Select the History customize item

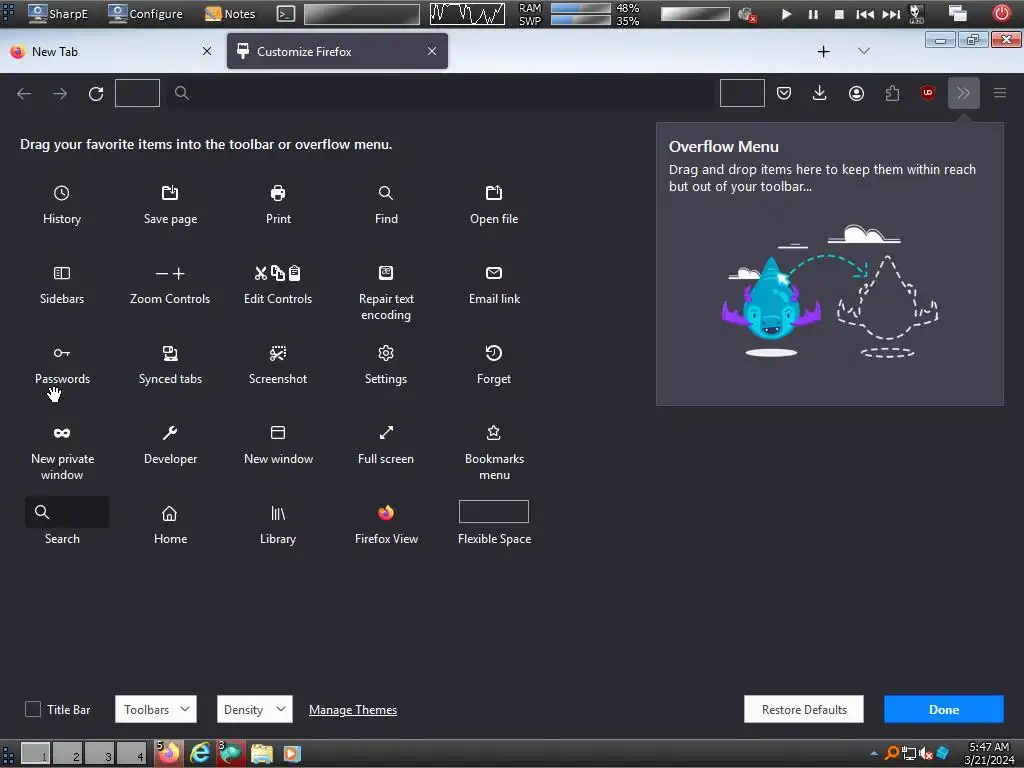pos(61,204)
